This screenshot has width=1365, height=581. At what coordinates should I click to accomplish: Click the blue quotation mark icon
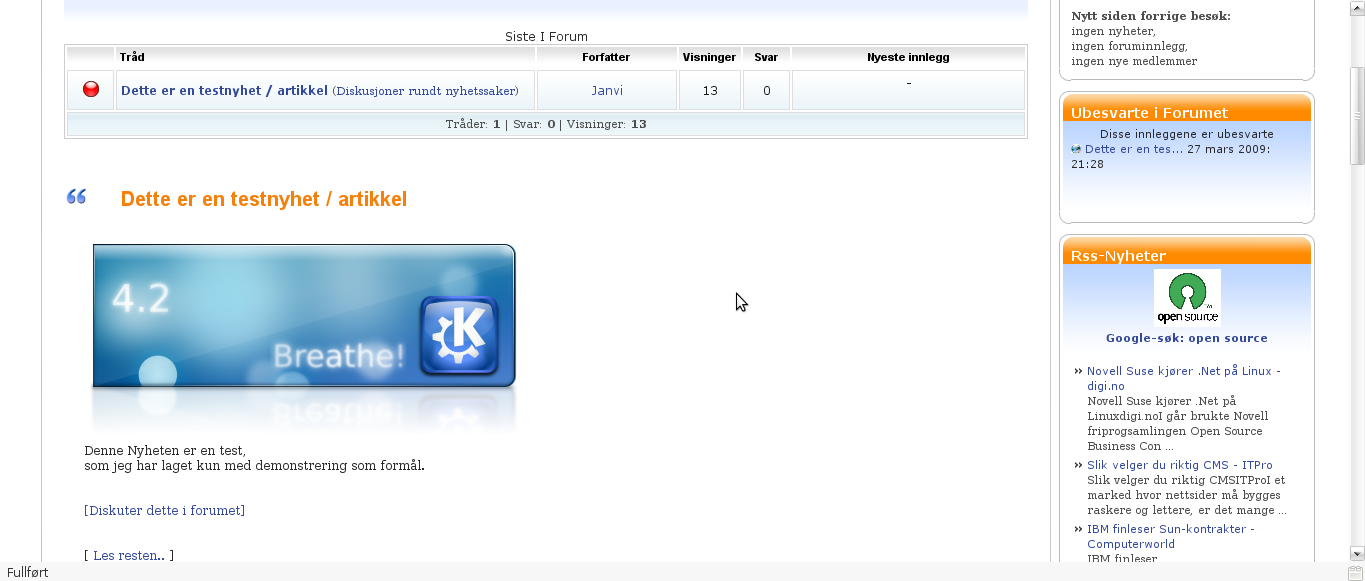pyautogui.click(x=76, y=197)
